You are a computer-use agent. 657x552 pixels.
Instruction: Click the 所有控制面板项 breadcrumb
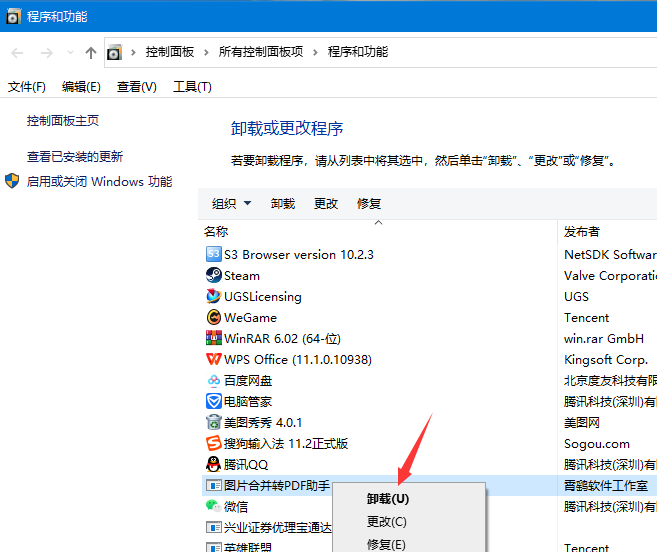pyautogui.click(x=261, y=52)
